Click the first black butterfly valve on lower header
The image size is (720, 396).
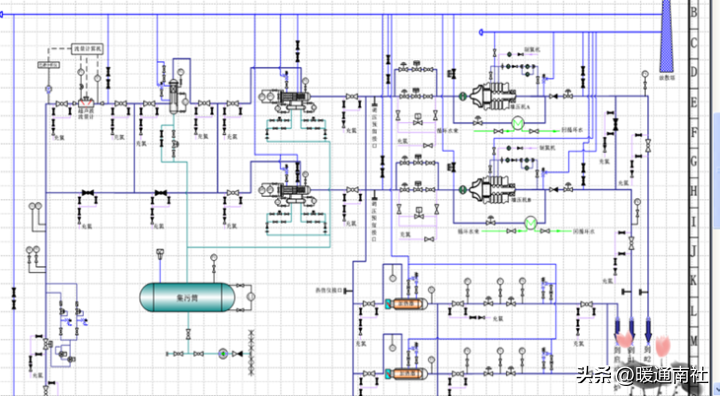click(88, 192)
